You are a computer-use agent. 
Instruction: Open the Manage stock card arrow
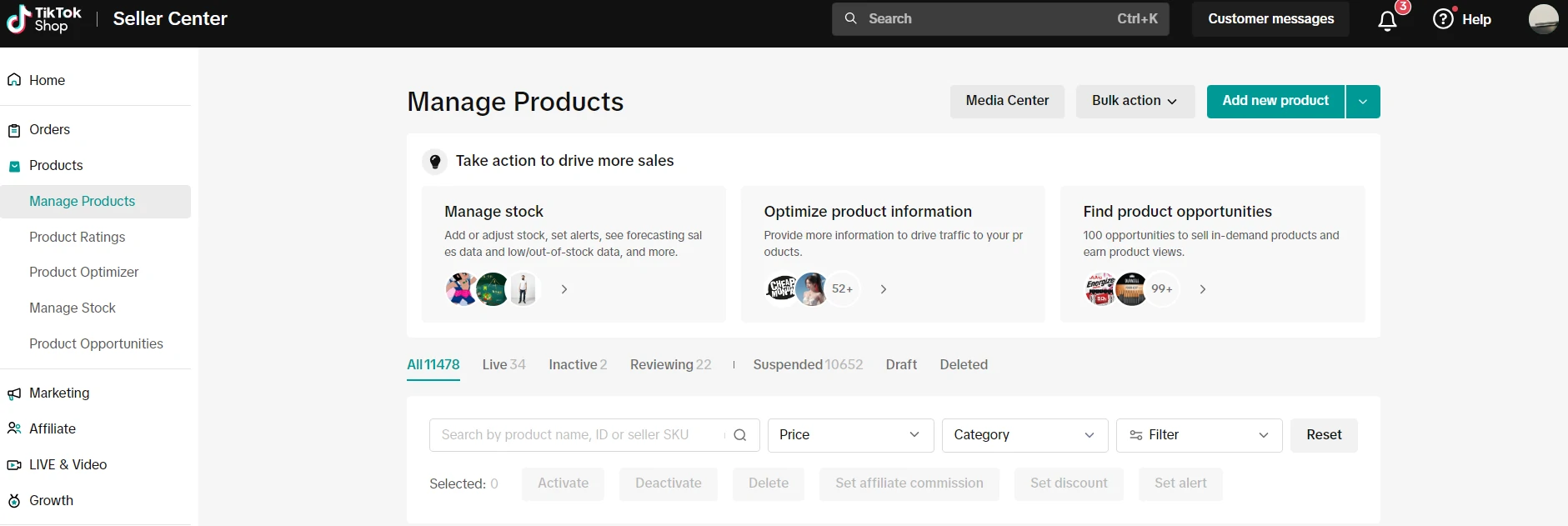[x=564, y=289]
